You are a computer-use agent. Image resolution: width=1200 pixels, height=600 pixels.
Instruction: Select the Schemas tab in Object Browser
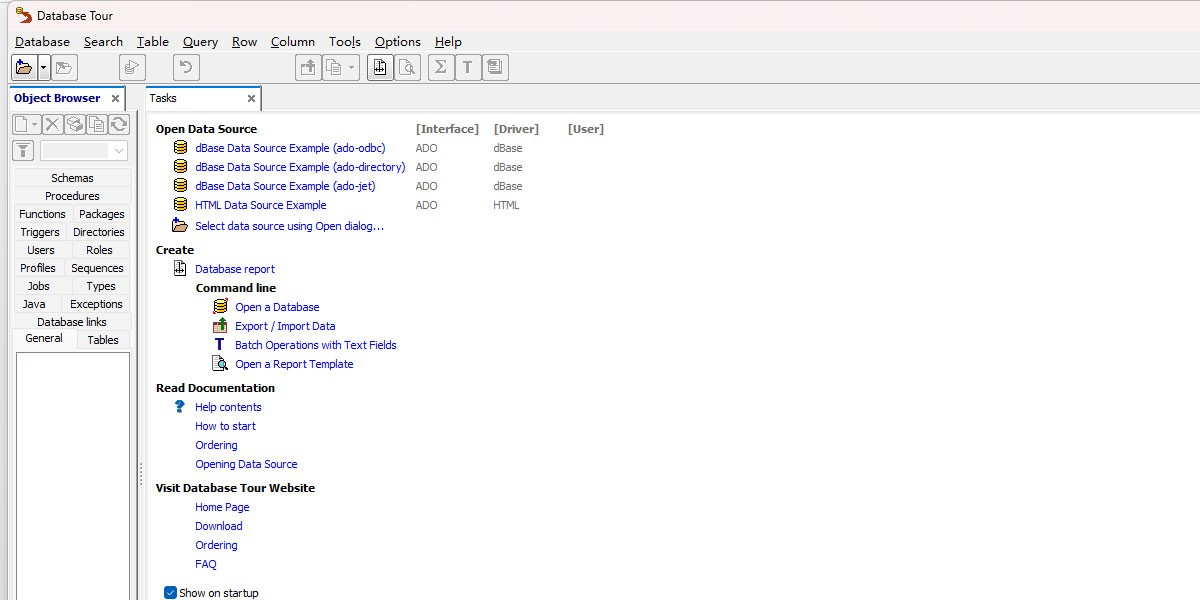tap(72, 178)
